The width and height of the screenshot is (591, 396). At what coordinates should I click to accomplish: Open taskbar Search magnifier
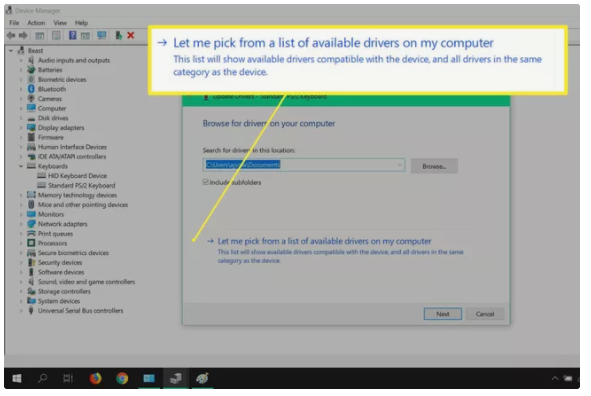(x=43, y=378)
